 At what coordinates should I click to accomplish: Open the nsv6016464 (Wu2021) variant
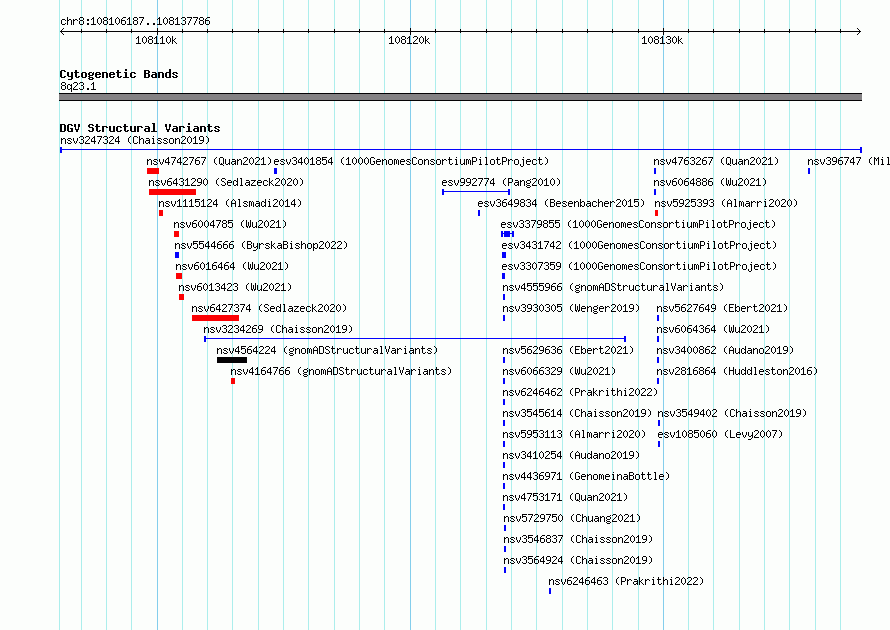click(232, 266)
